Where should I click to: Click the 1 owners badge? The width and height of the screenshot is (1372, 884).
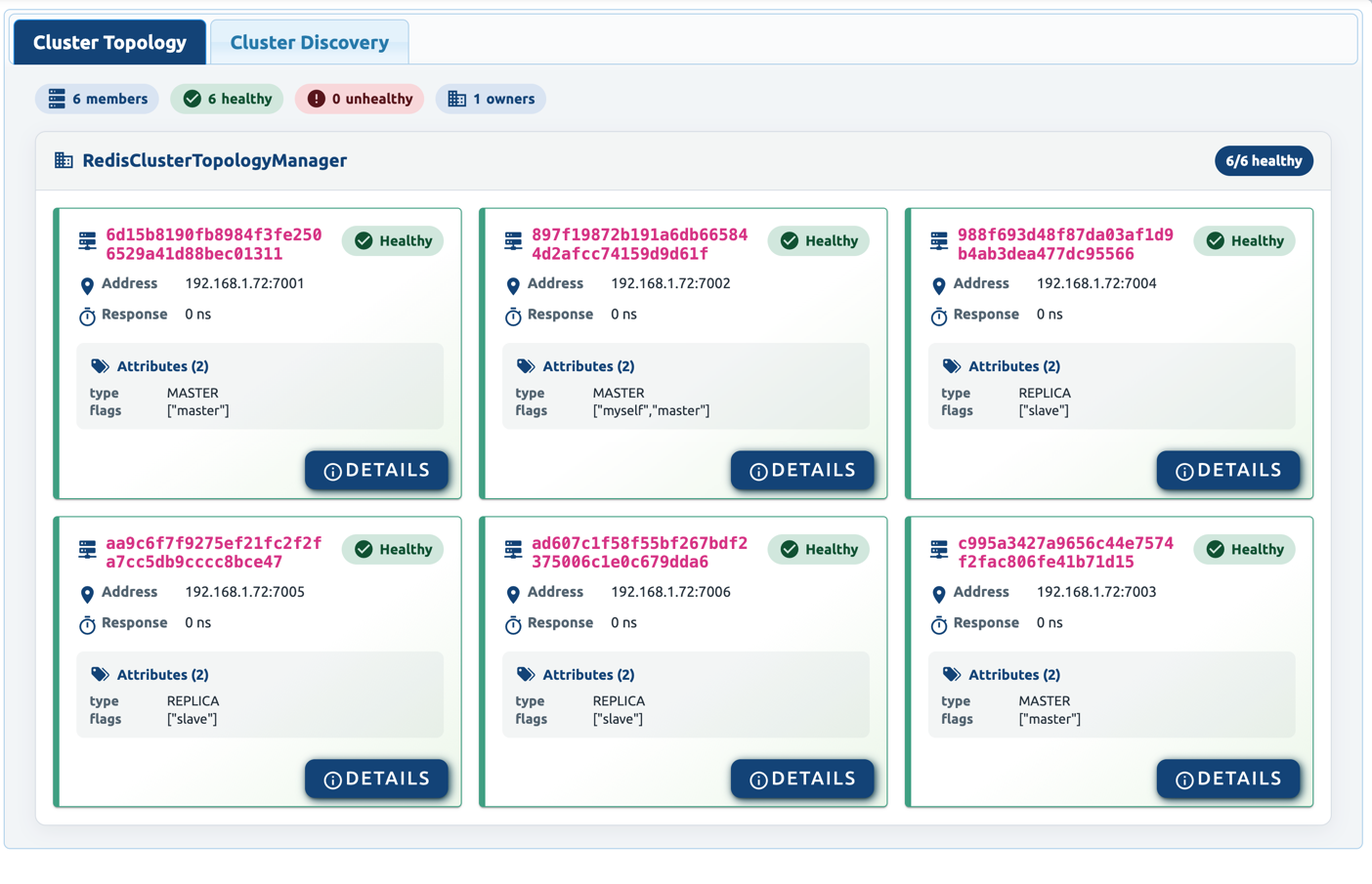click(x=491, y=99)
